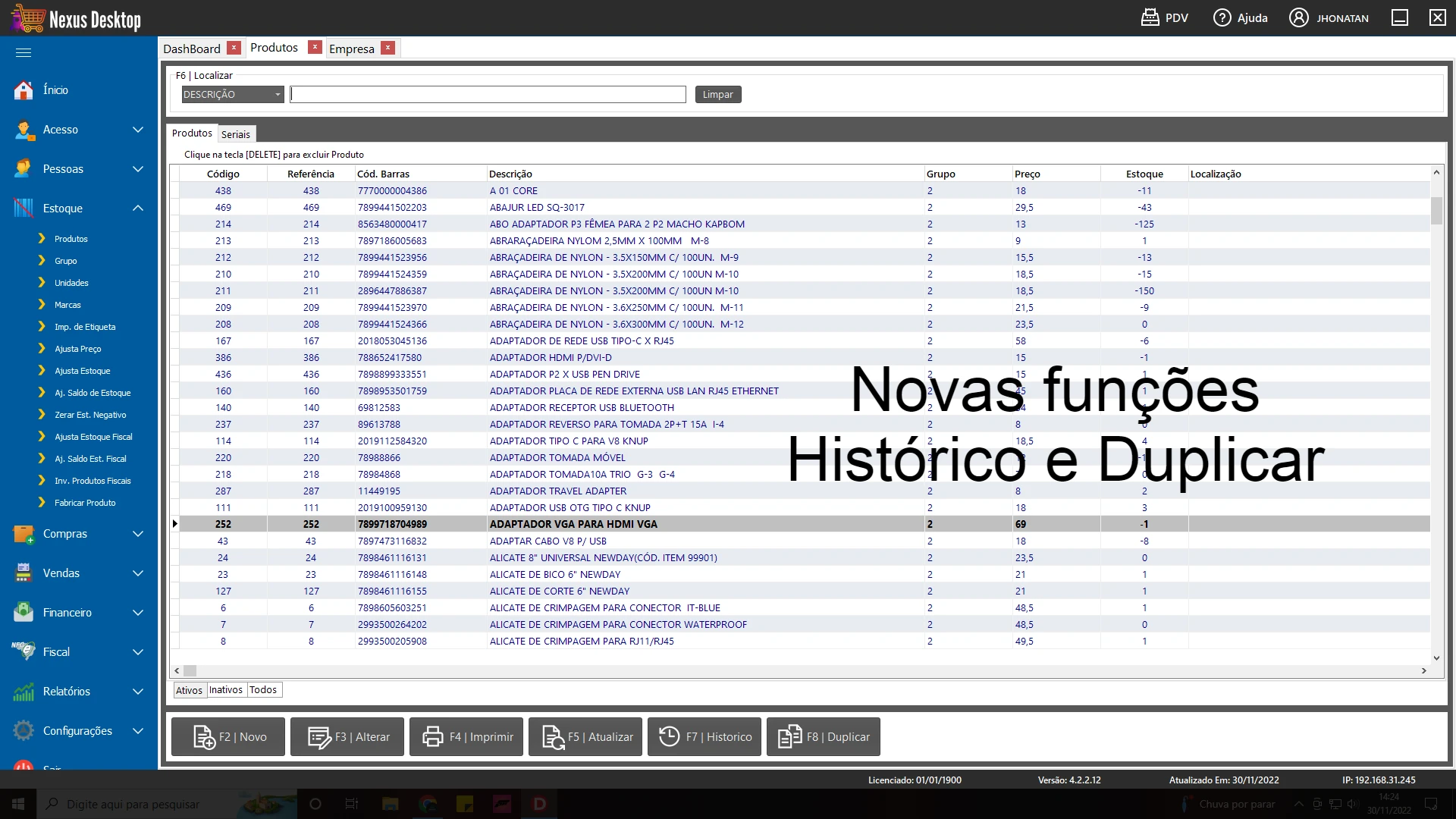Open the Ajuda help section
This screenshot has height=819, width=1456.
click(1240, 17)
